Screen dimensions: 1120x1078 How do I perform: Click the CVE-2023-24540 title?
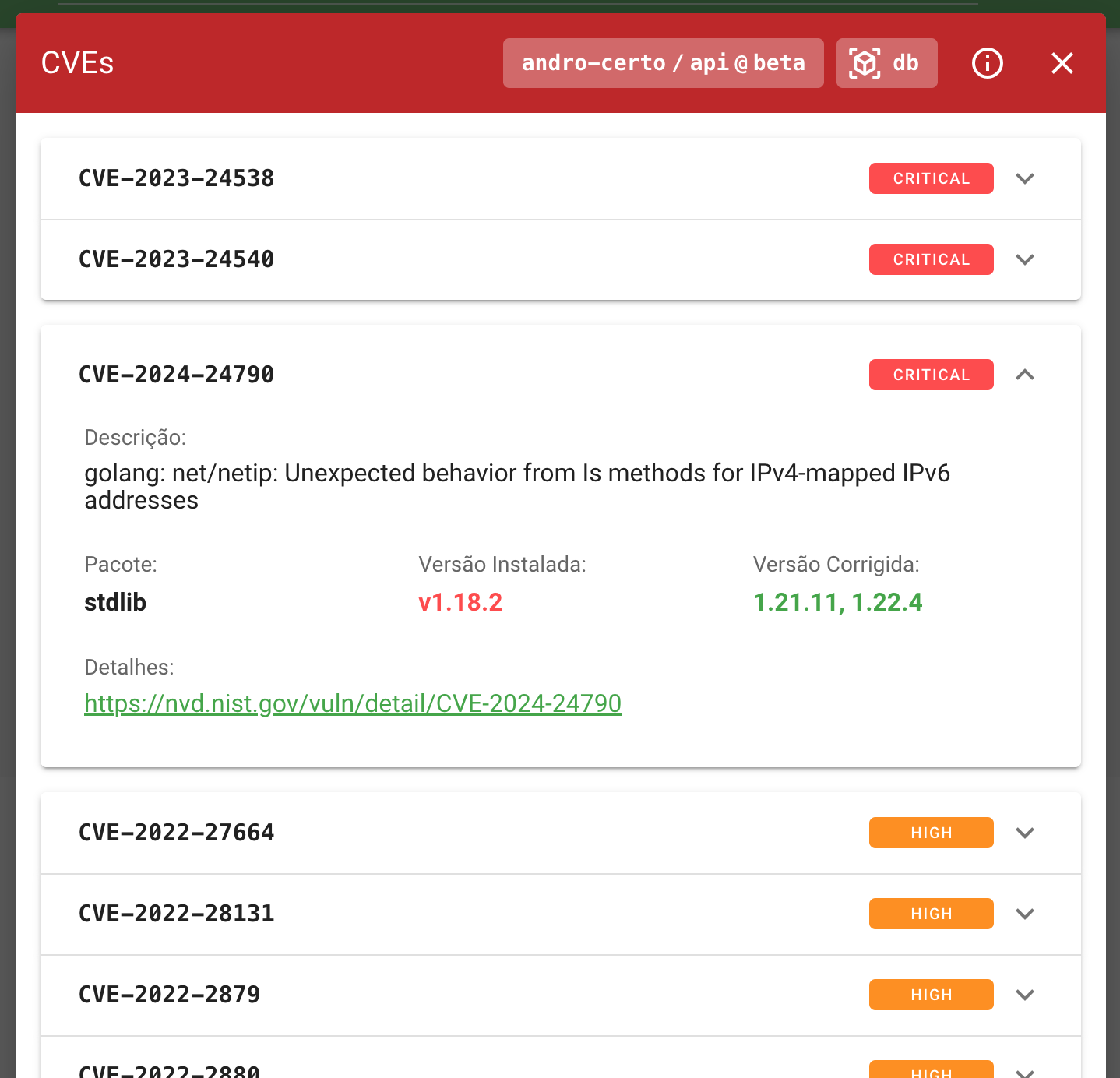[177, 259]
